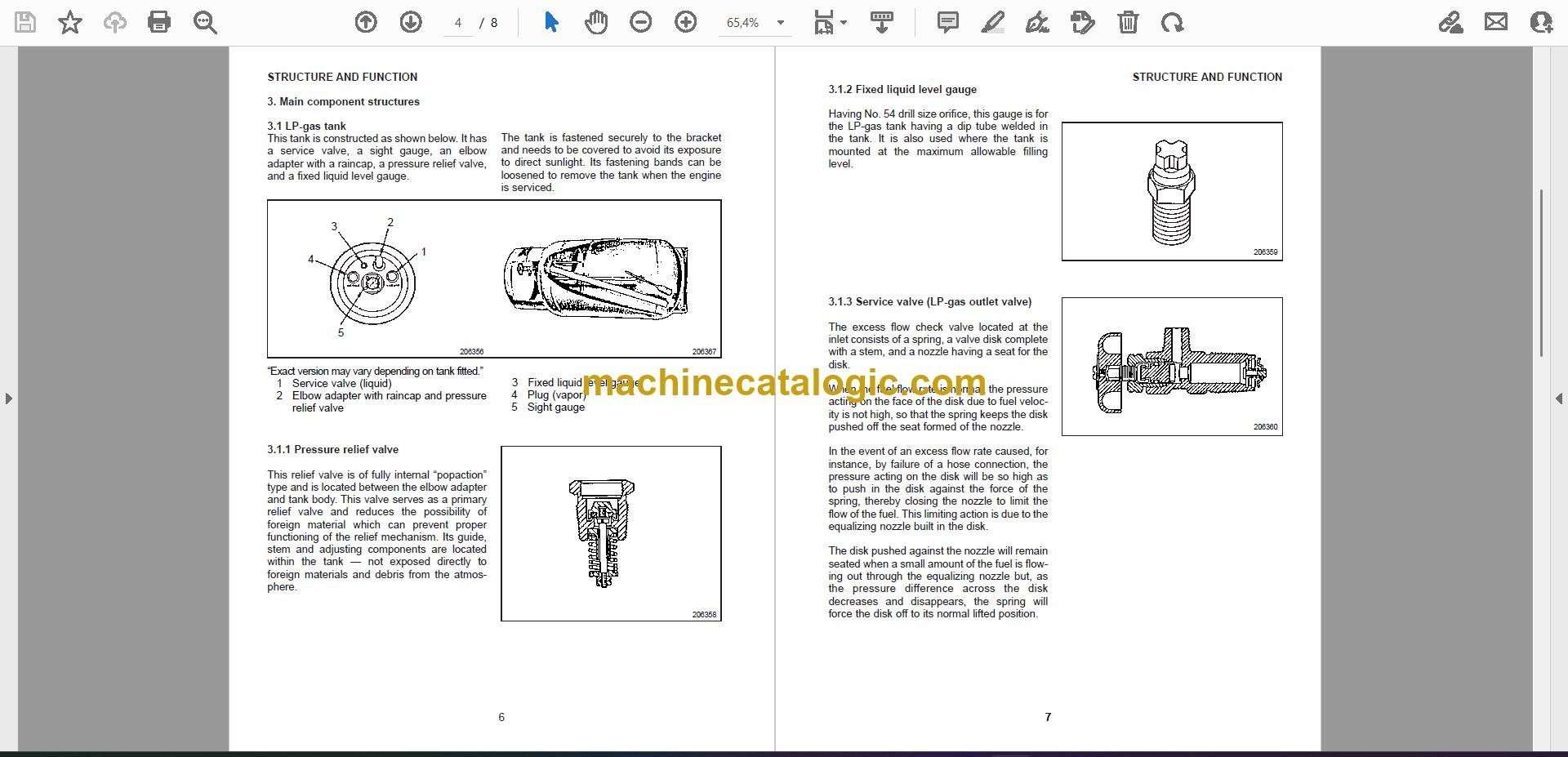Click the 'STRUCTURE AND FUNCTION' heading on the left page

point(342,77)
